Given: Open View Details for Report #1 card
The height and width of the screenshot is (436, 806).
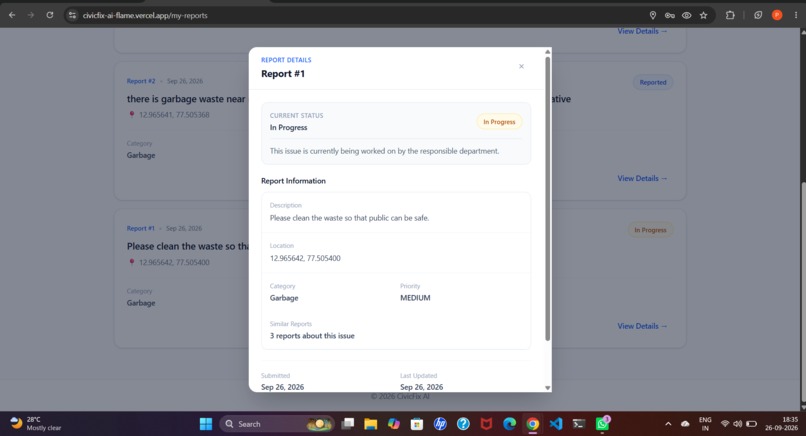Looking at the screenshot, I should click(x=642, y=326).
